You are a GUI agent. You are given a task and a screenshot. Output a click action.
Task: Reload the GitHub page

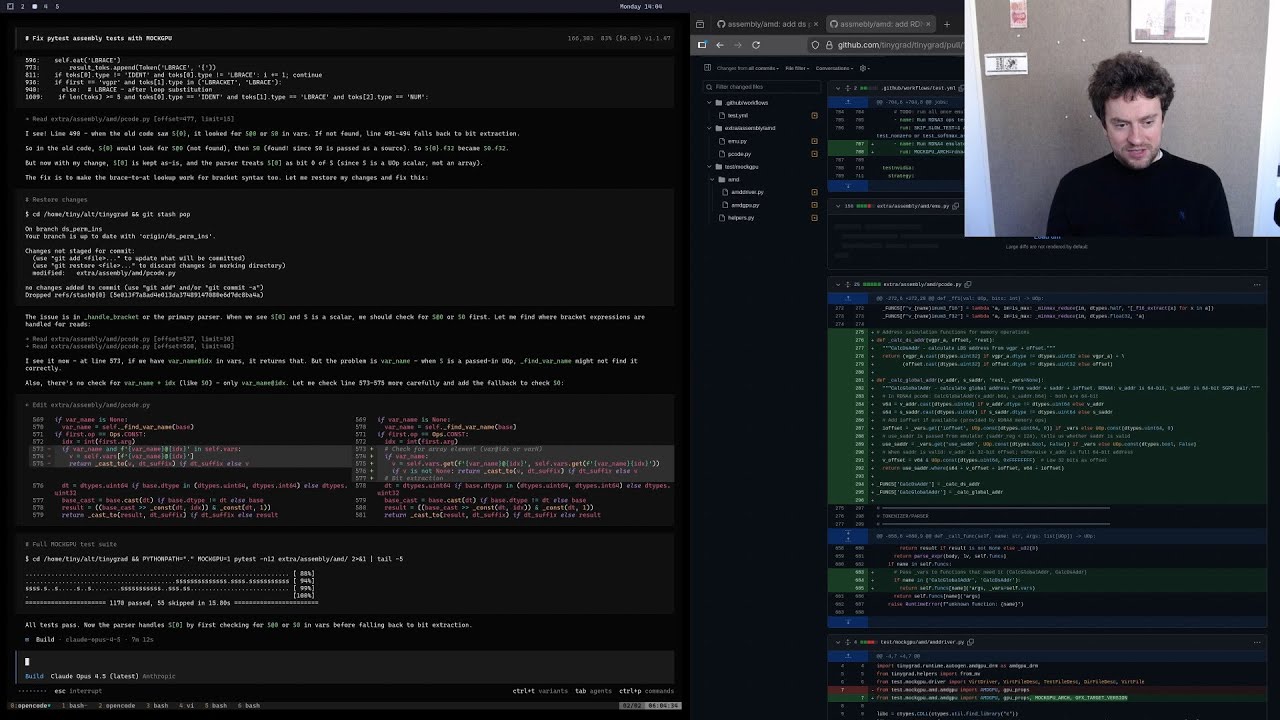[755, 45]
